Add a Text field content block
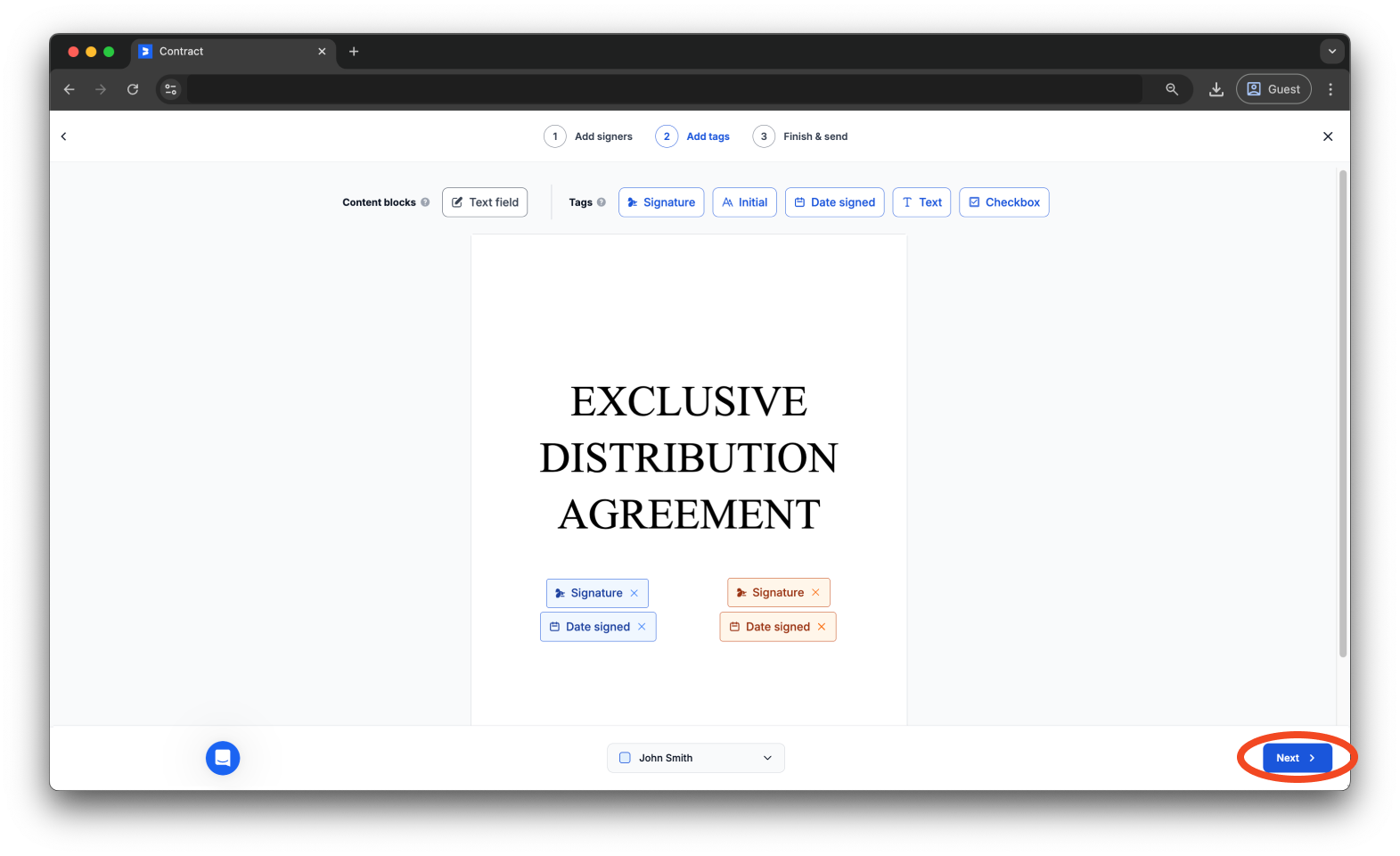Image resolution: width=1400 pixels, height=856 pixels. (x=485, y=202)
